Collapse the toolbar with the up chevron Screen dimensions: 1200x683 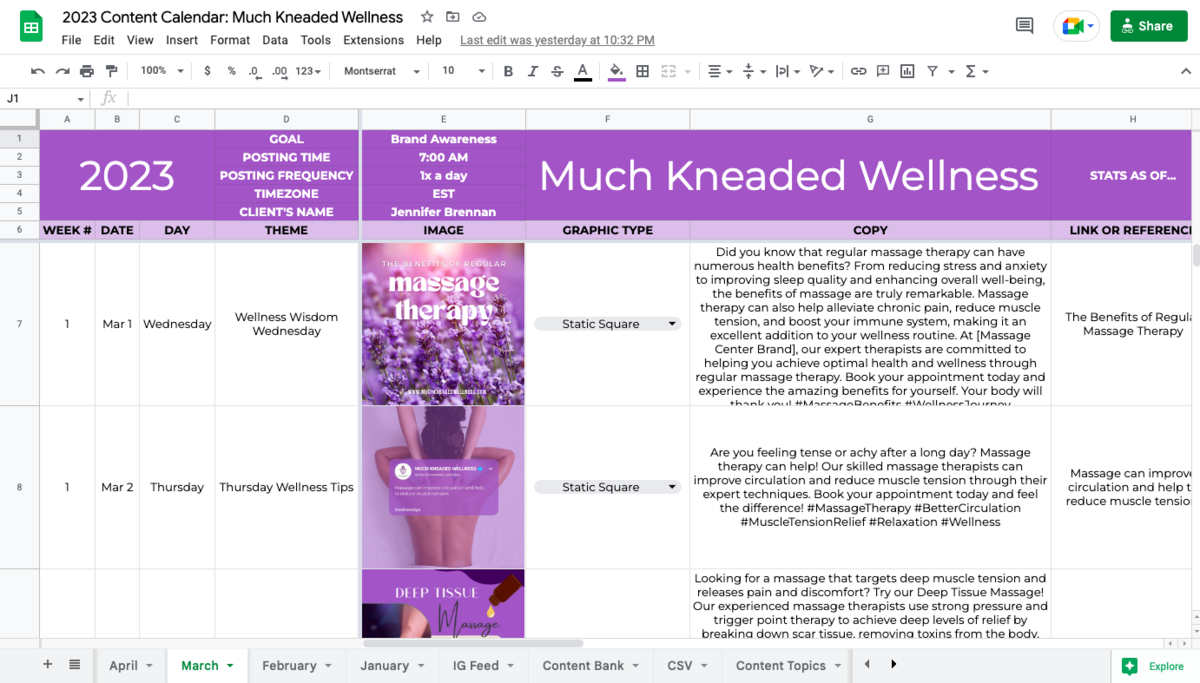(x=1186, y=71)
